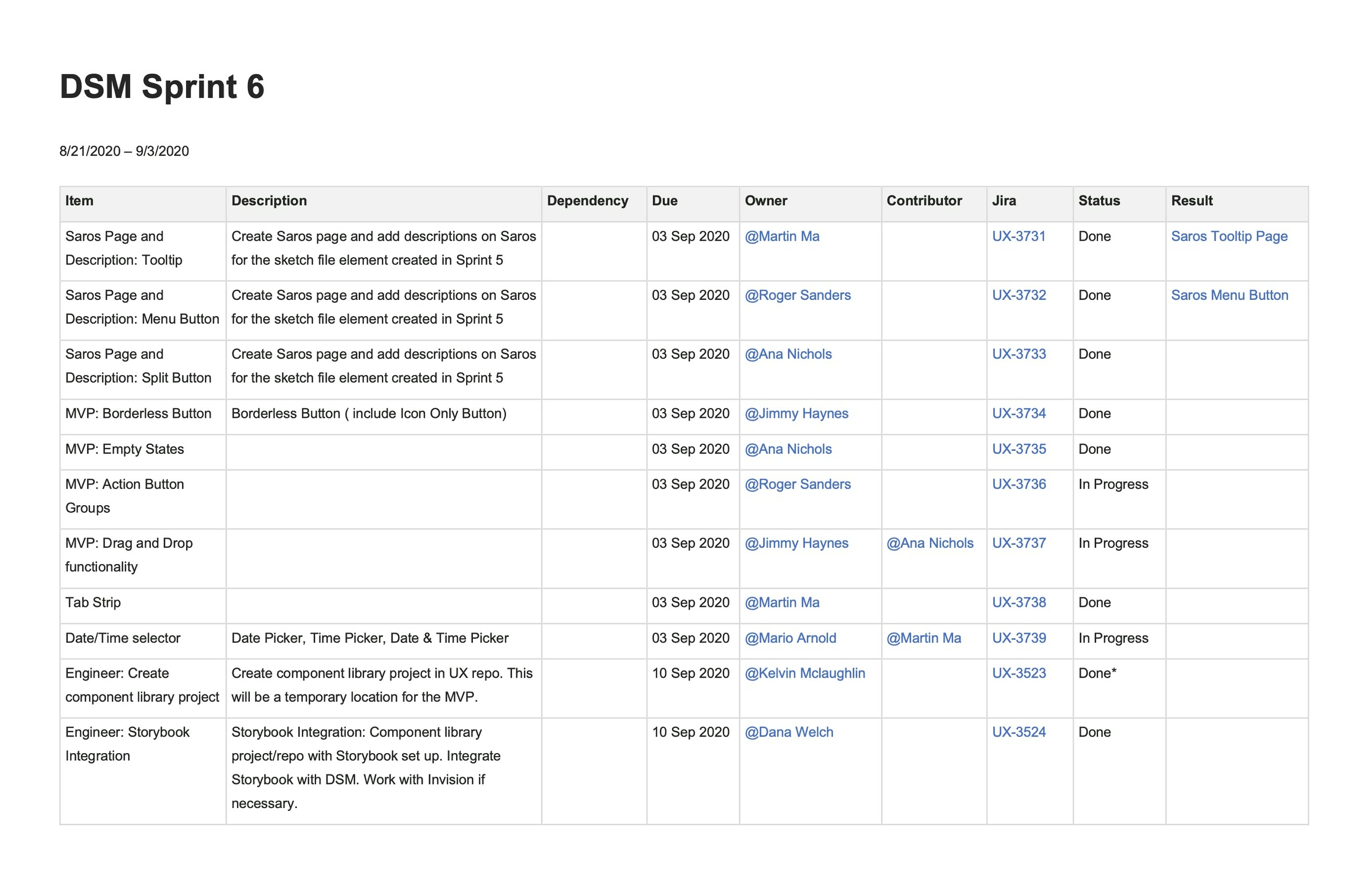The width and height of the screenshot is (1372, 884).
Task: Open the UX-3733 Jira link
Action: 1019,354
